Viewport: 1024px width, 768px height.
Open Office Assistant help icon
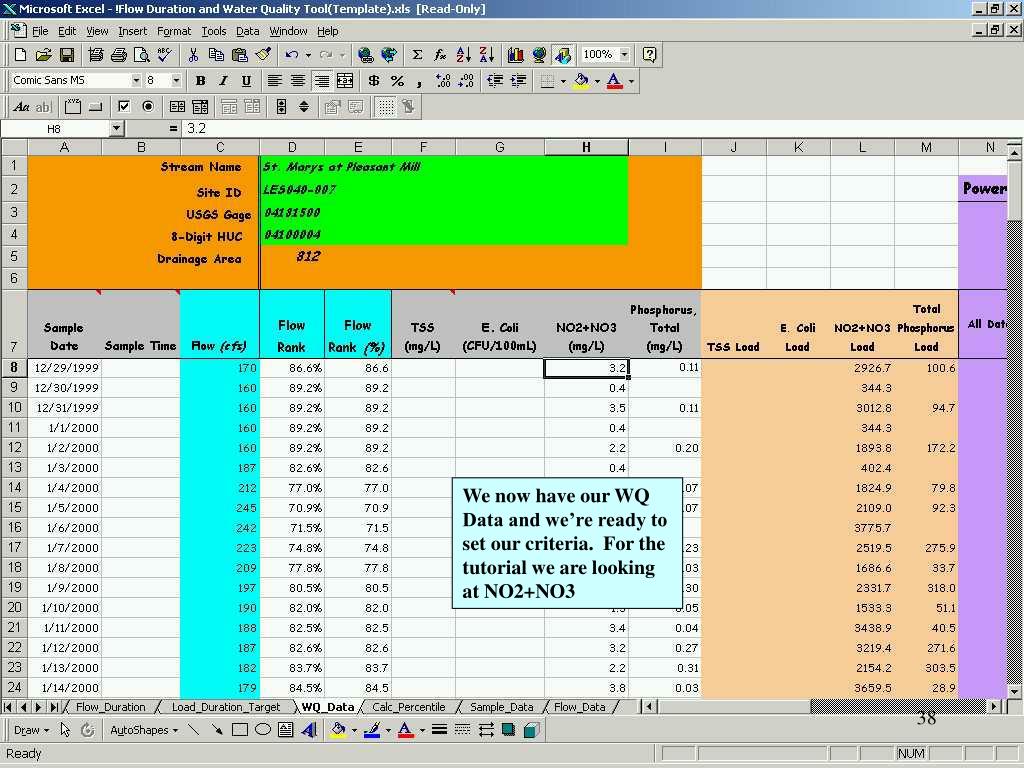(649, 55)
